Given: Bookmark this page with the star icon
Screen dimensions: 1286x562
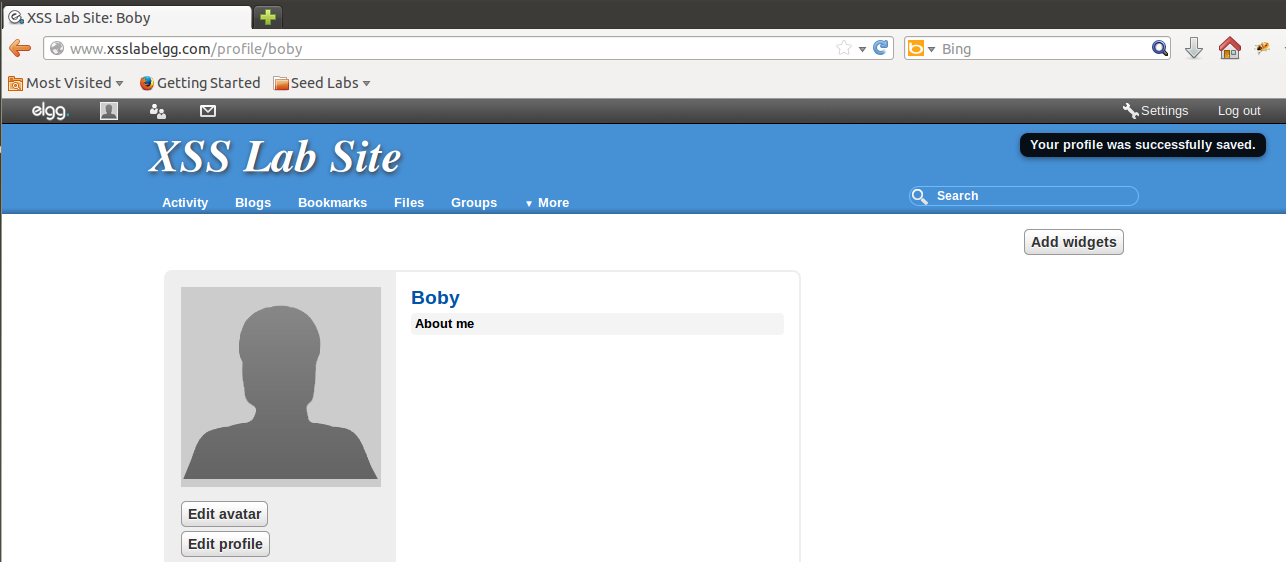Looking at the screenshot, I should (844, 48).
